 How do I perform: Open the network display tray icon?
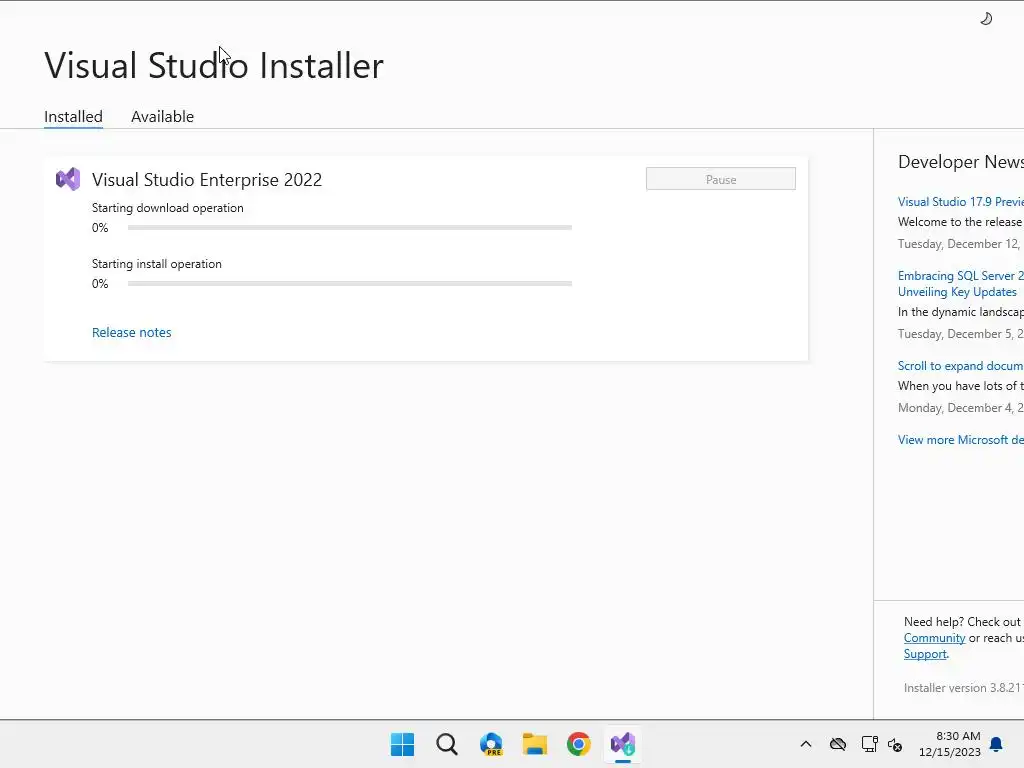coord(869,744)
